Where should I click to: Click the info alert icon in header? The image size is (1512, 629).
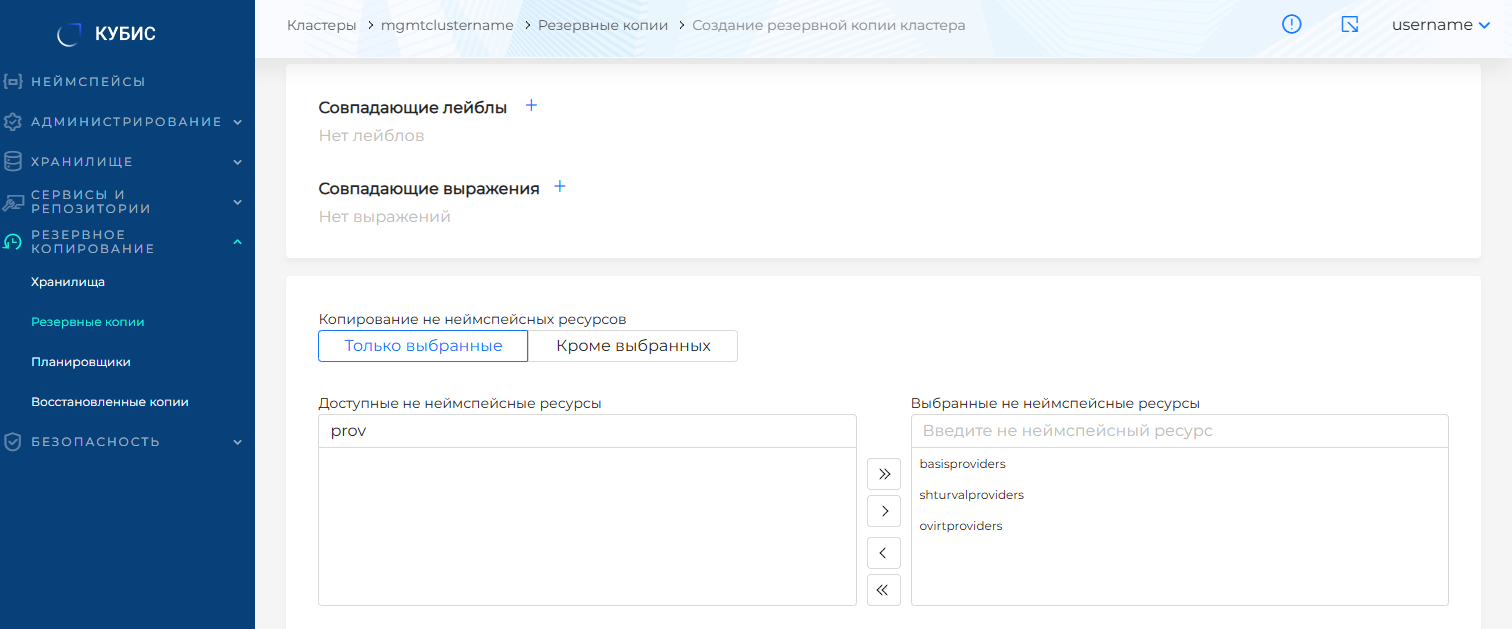coord(1291,25)
